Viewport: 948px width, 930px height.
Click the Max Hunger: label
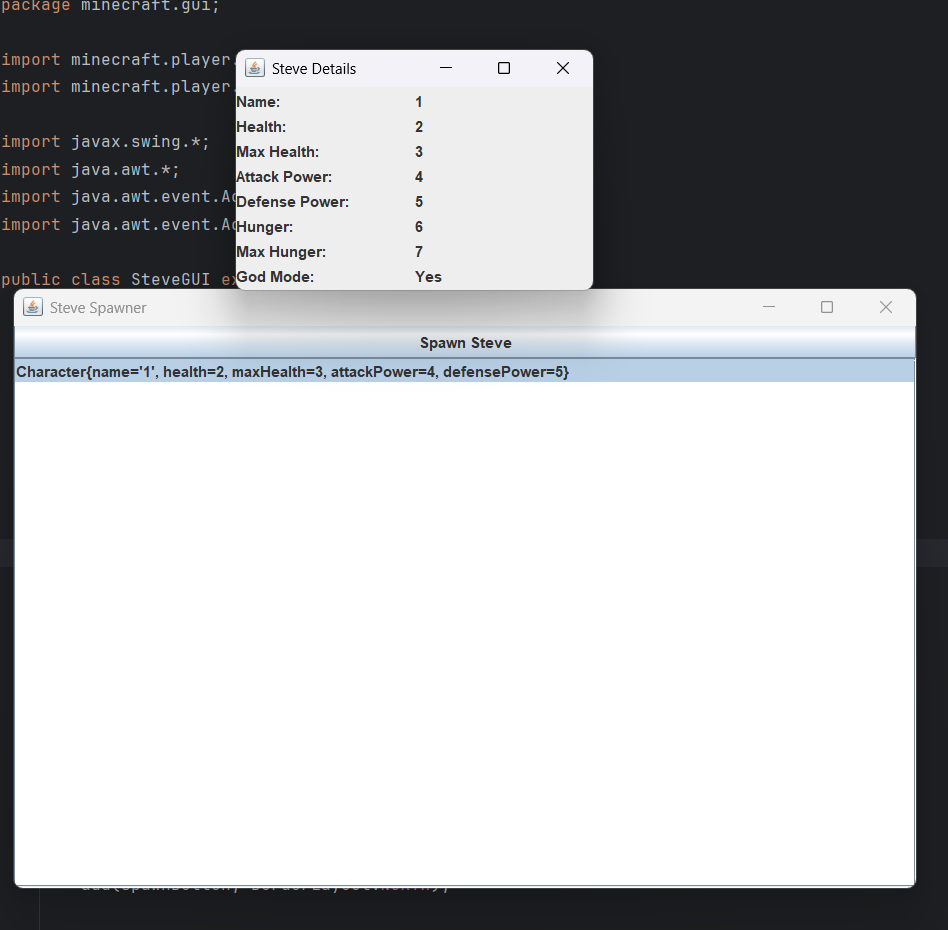(281, 252)
